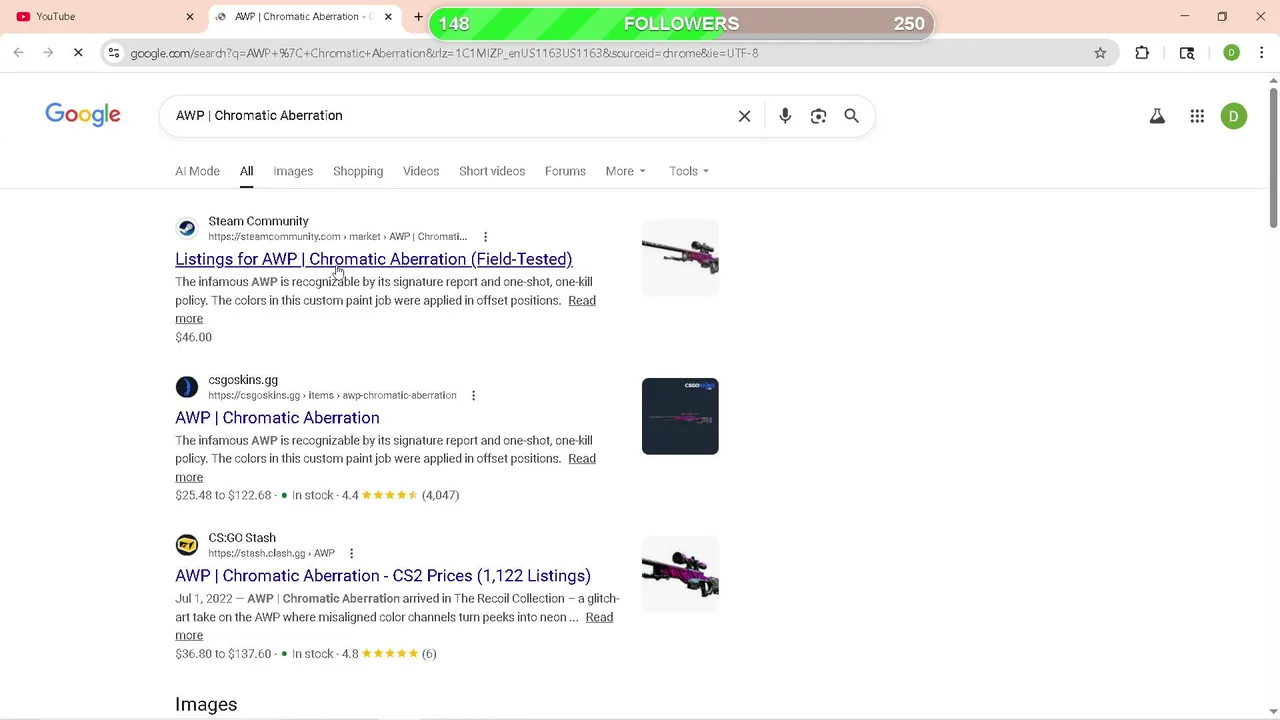The image size is (1280, 720).
Task: Click Steam Community AWP thumbnail image
Action: point(680,258)
